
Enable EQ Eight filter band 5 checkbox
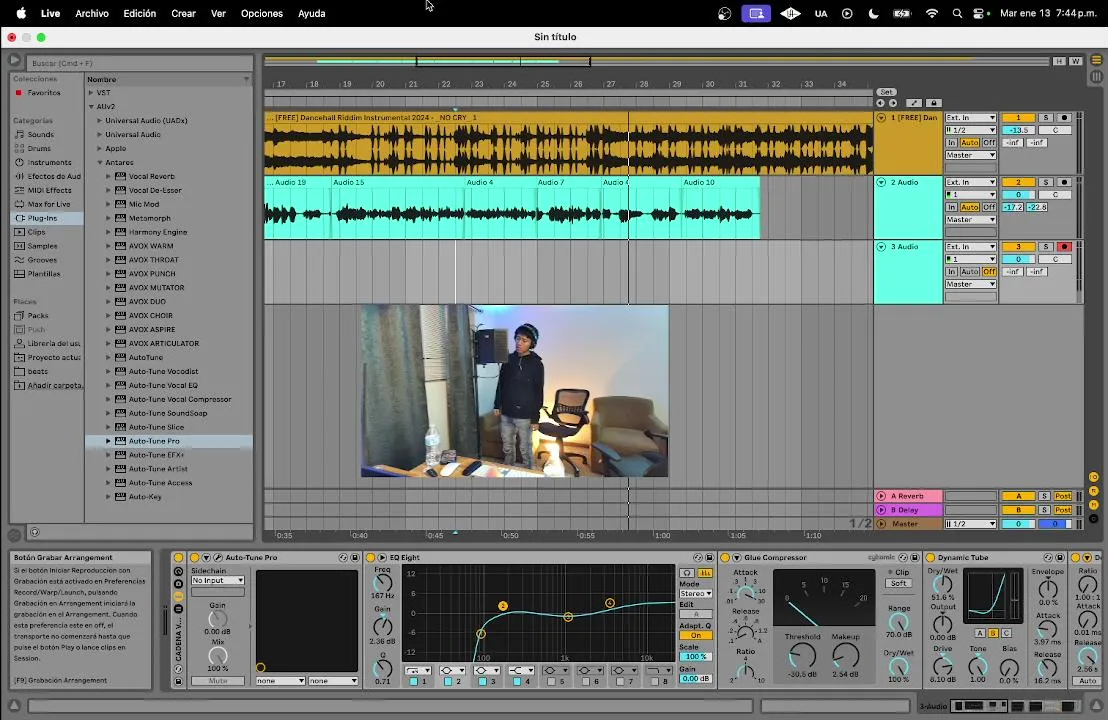(x=551, y=682)
